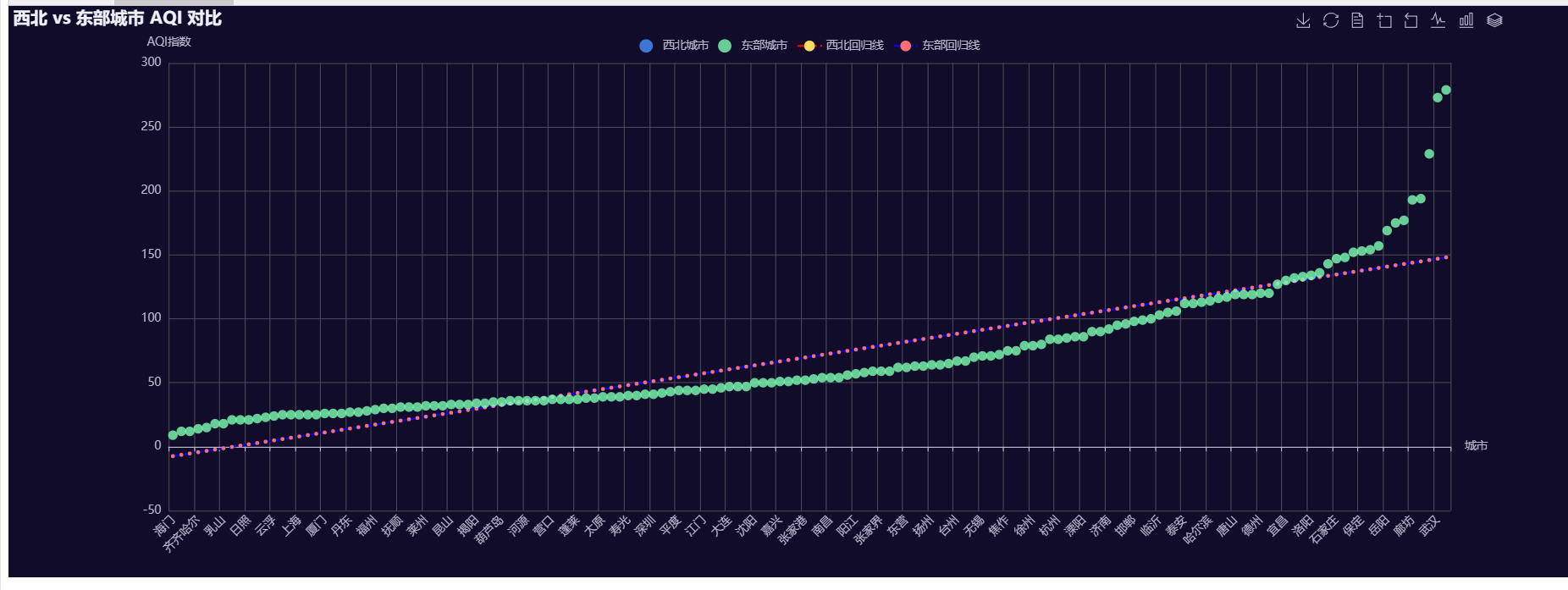Toggle stacked view layers icon

[x=1494, y=20]
